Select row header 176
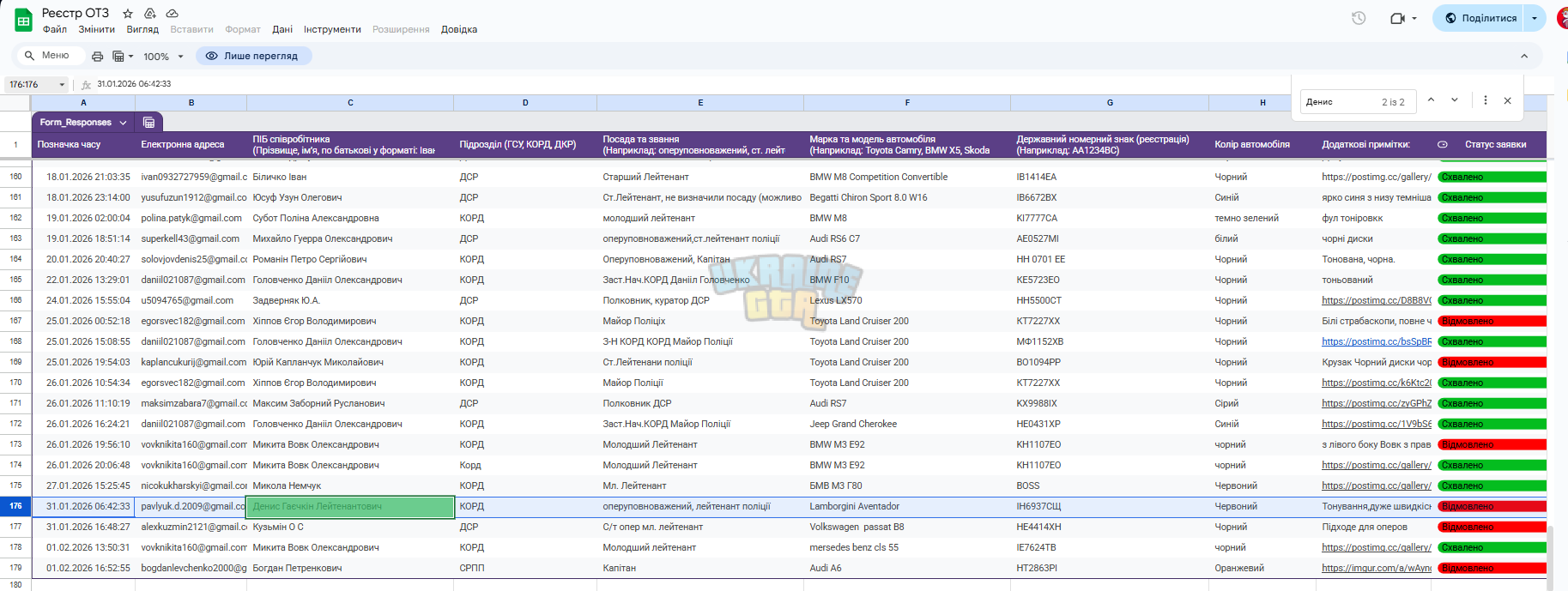This screenshot has height=591, width=1568. point(15,506)
